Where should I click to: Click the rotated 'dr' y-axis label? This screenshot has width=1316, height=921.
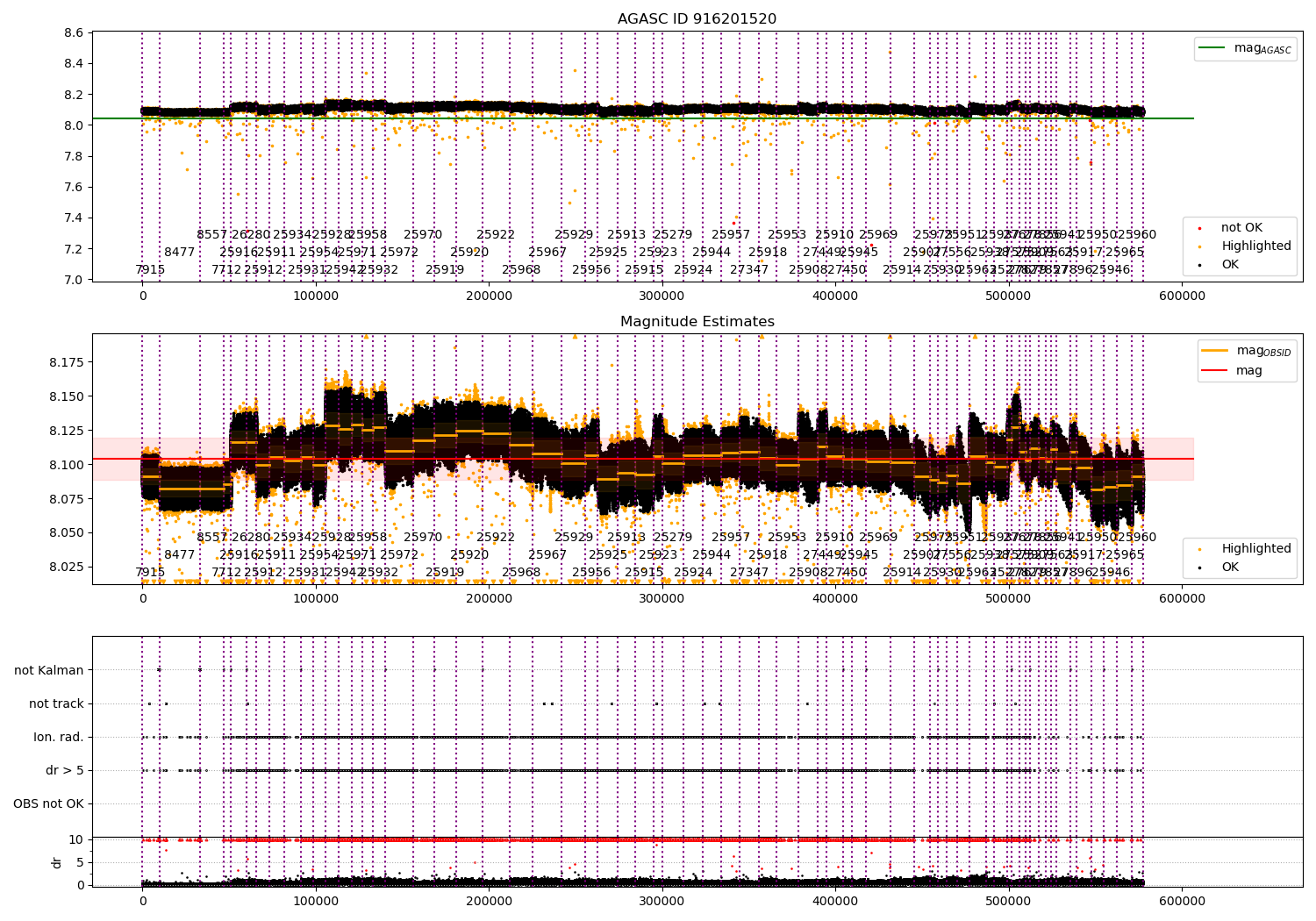57,862
